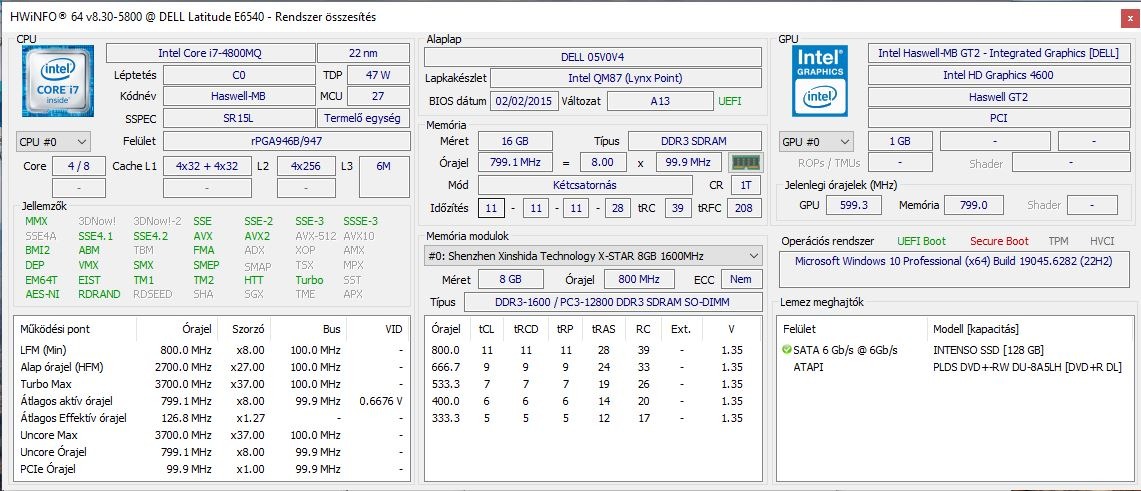
Task: Click the DDR3 SDRAM memory type field
Action: click(695, 141)
